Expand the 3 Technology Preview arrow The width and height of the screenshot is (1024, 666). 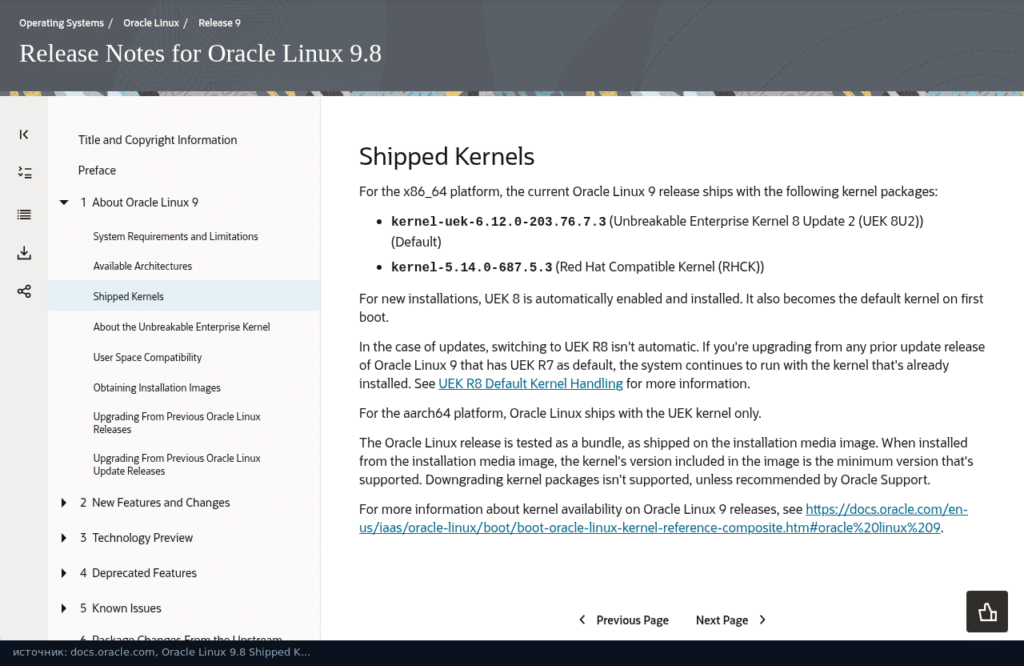(63, 538)
